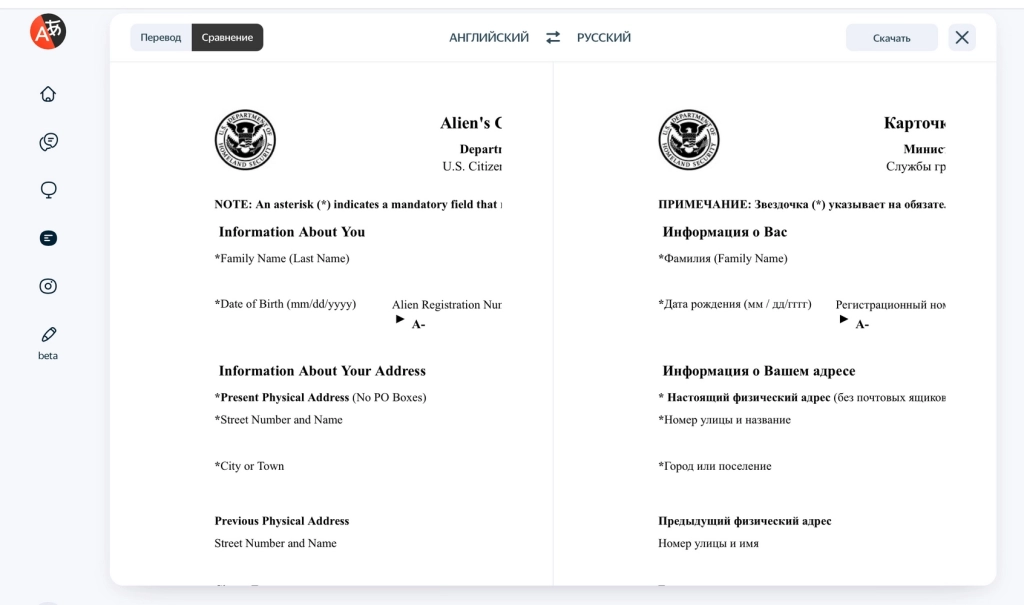Open the camera image translation icon
1024x605 pixels.
click(48, 286)
